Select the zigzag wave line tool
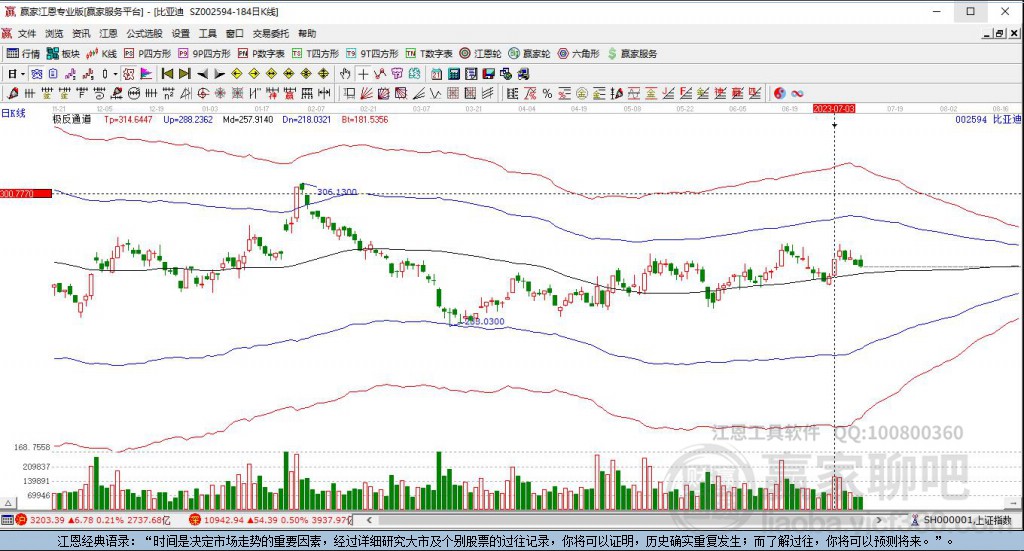 [435, 93]
